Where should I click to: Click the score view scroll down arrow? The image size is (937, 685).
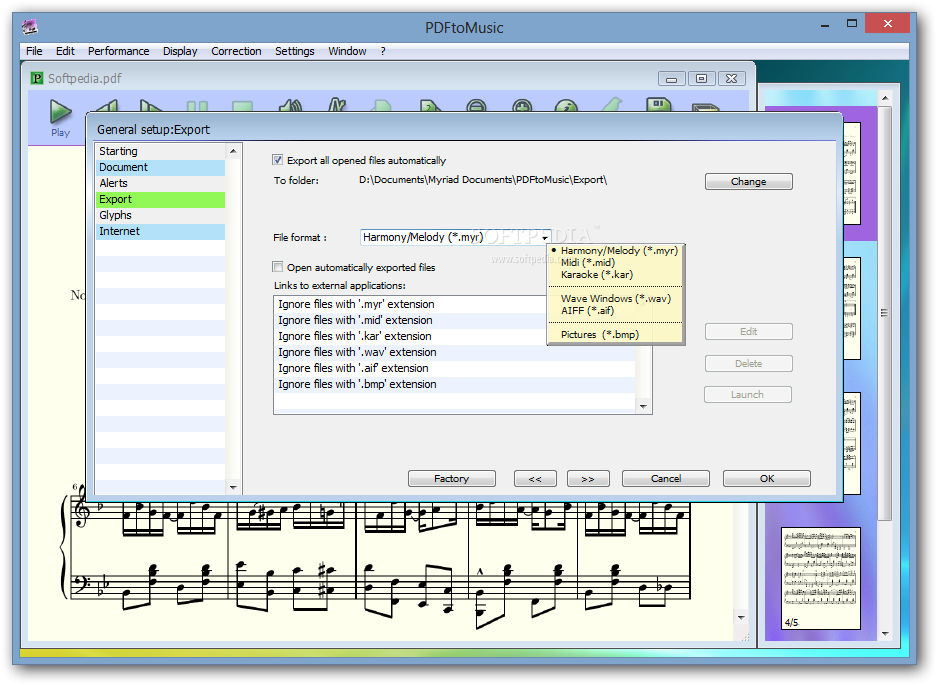tap(741, 617)
